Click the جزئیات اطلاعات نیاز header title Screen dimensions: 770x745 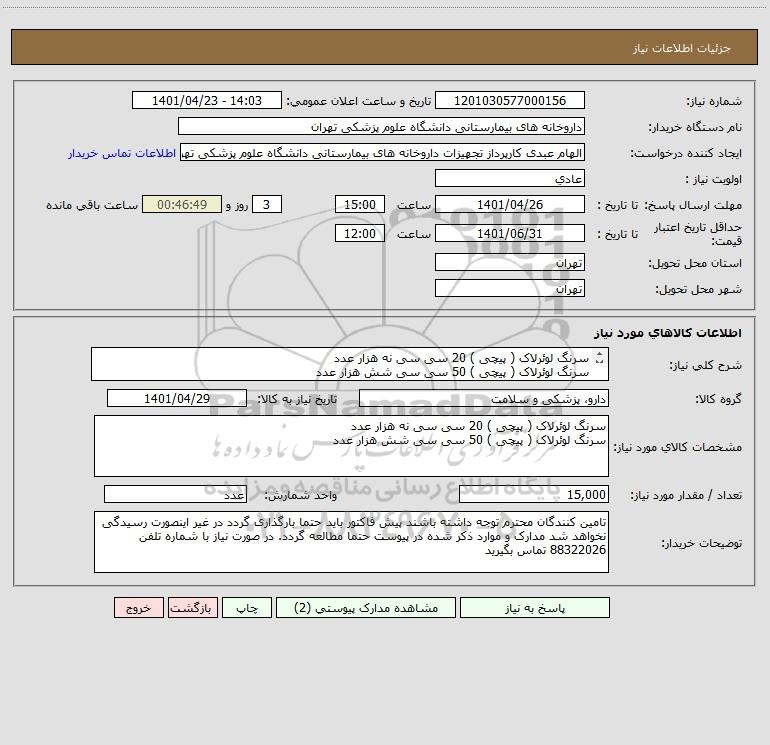click(x=682, y=48)
